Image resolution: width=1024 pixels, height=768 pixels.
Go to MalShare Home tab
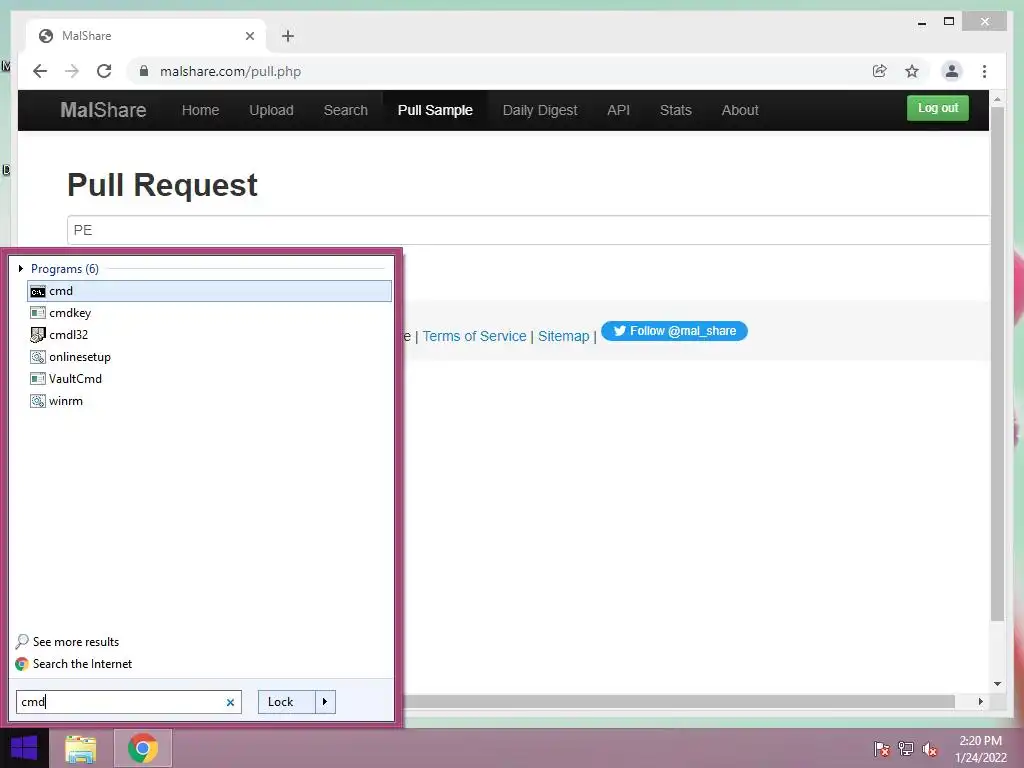tap(200, 110)
